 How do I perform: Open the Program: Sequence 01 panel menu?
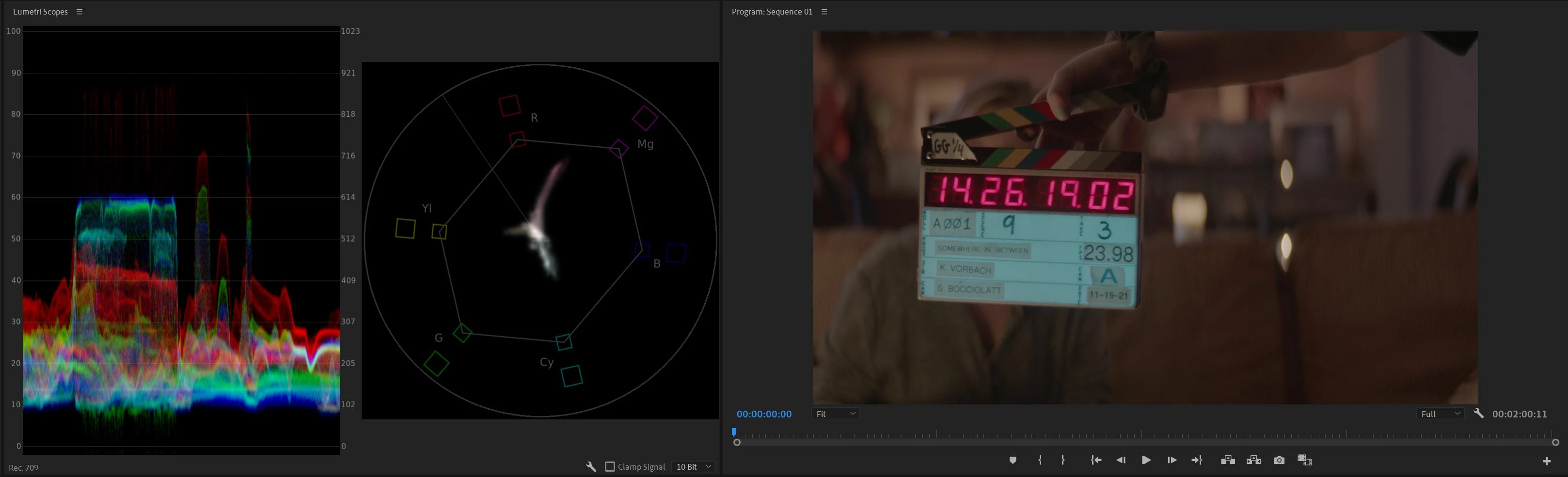(824, 12)
